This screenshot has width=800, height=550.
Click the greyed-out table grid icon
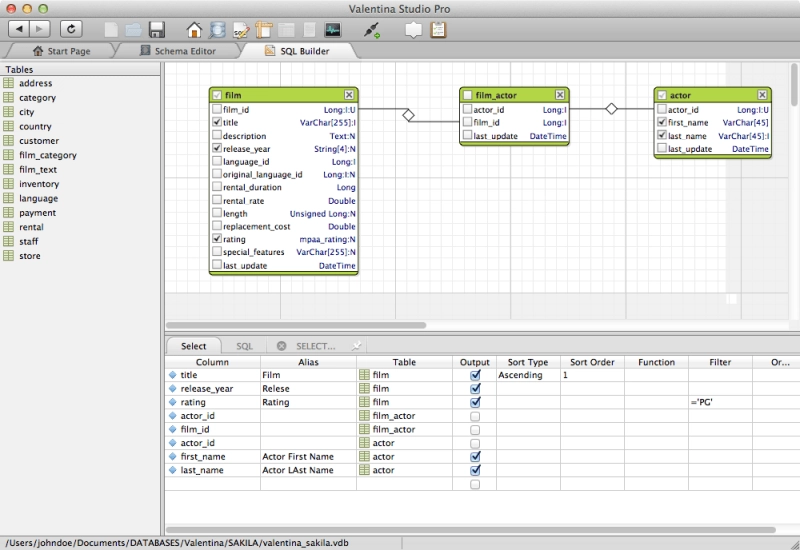[x=286, y=30]
